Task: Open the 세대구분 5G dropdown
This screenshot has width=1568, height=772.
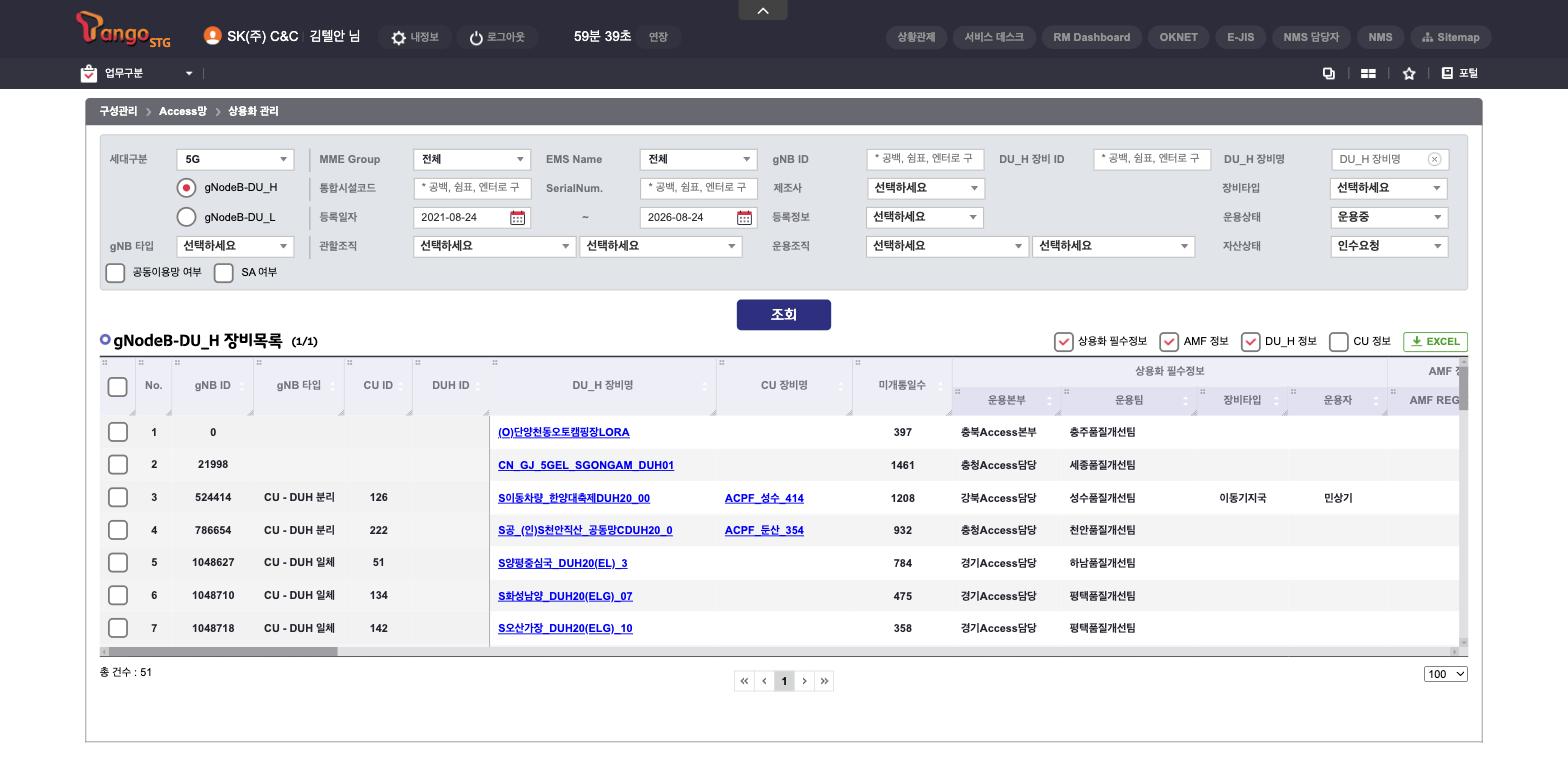Action: (235, 159)
